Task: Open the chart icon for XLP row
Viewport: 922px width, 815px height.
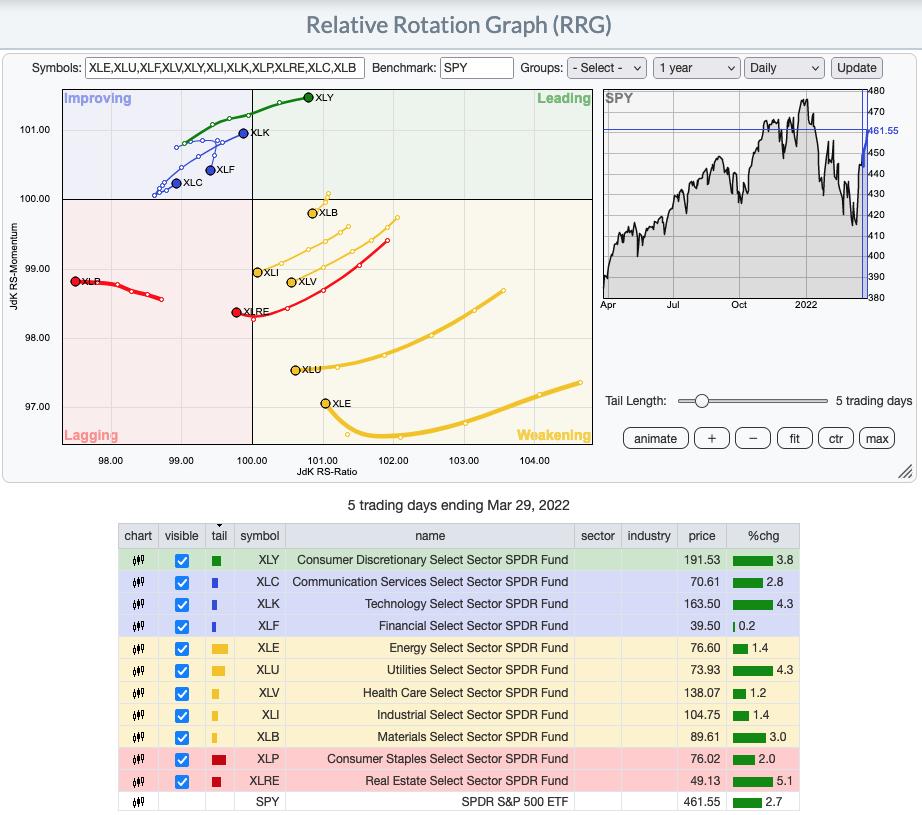Action: click(x=138, y=759)
